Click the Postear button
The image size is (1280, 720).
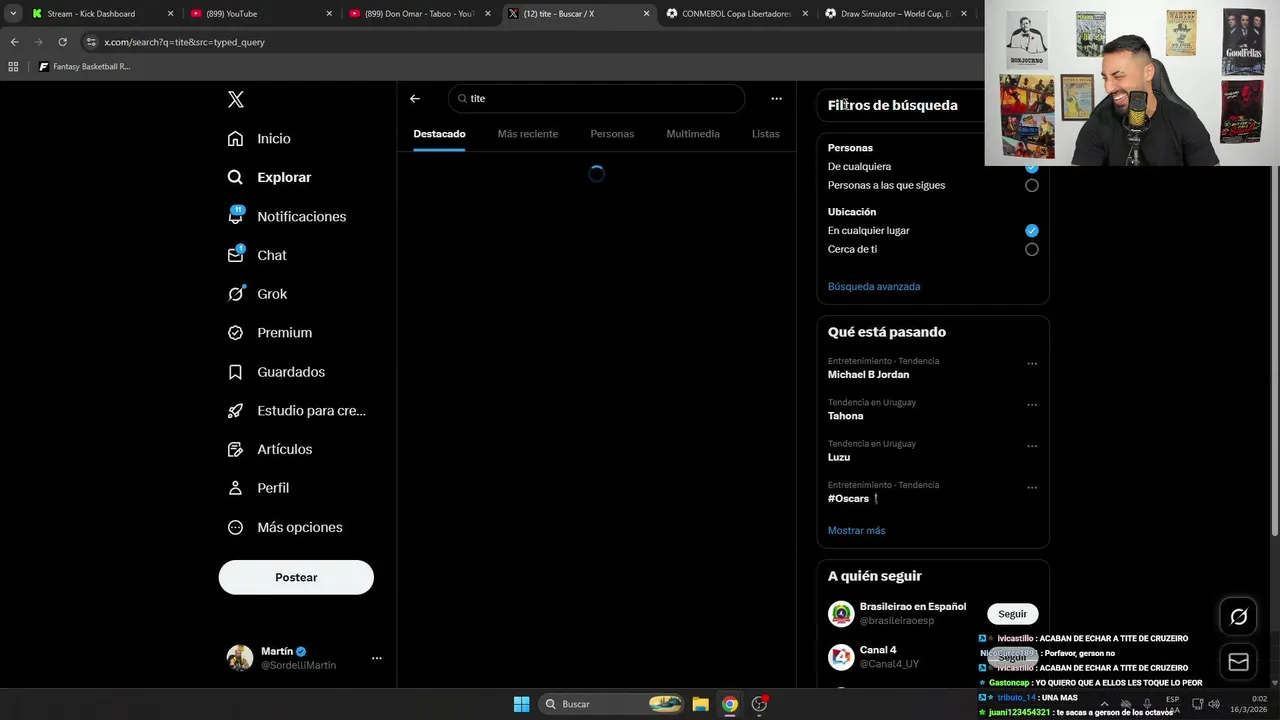point(296,577)
